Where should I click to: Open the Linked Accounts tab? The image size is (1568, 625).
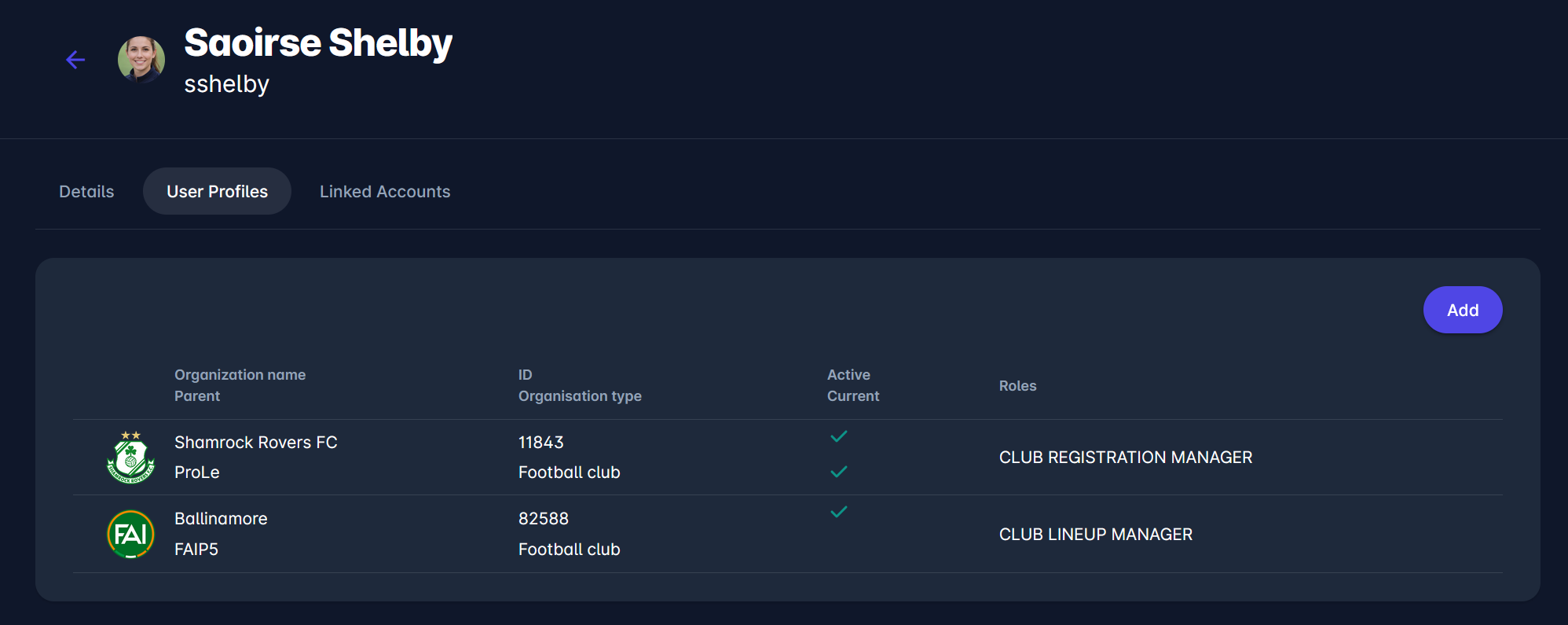click(385, 191)
